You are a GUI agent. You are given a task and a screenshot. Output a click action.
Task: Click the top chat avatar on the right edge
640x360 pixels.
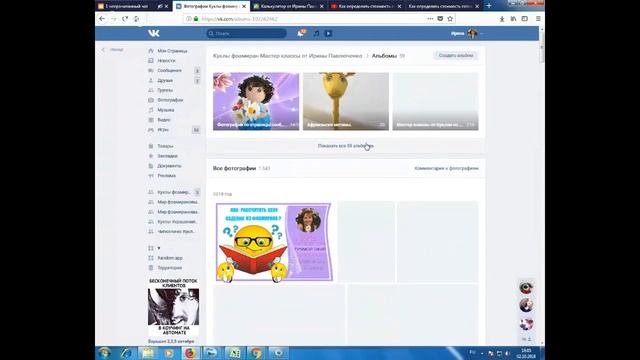[526, 288]
